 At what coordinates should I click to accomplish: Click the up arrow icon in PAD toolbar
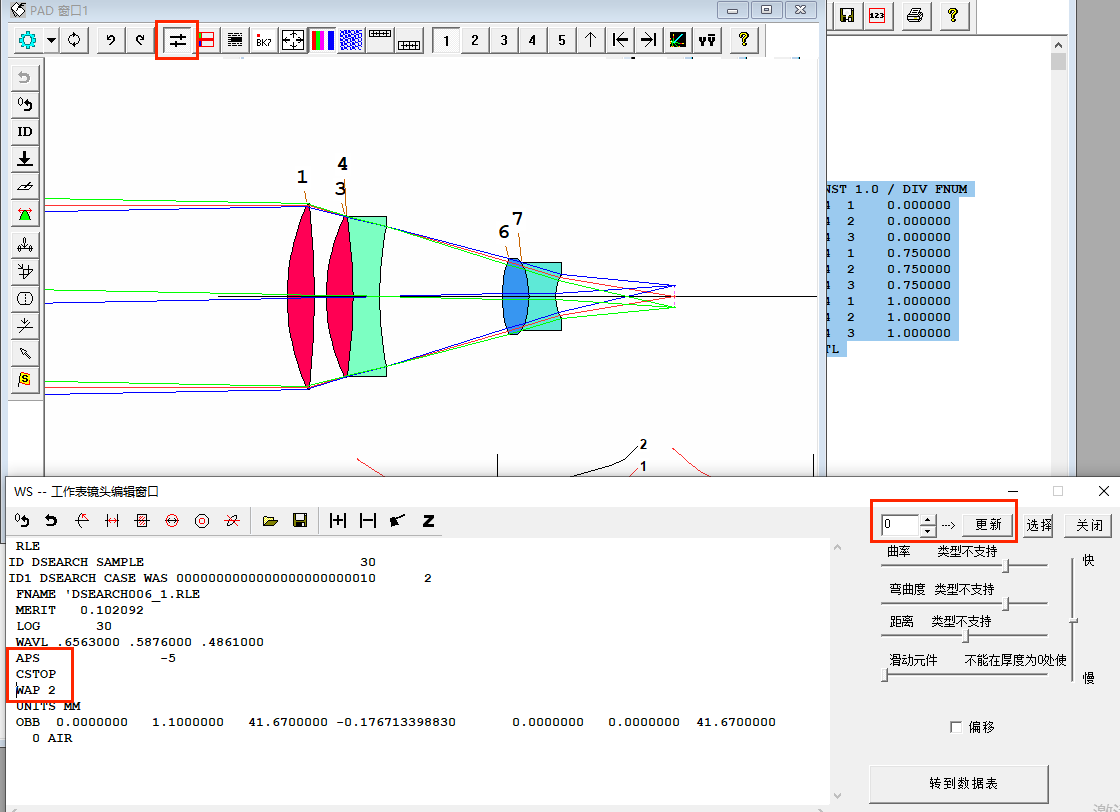(x=591, y=40)
